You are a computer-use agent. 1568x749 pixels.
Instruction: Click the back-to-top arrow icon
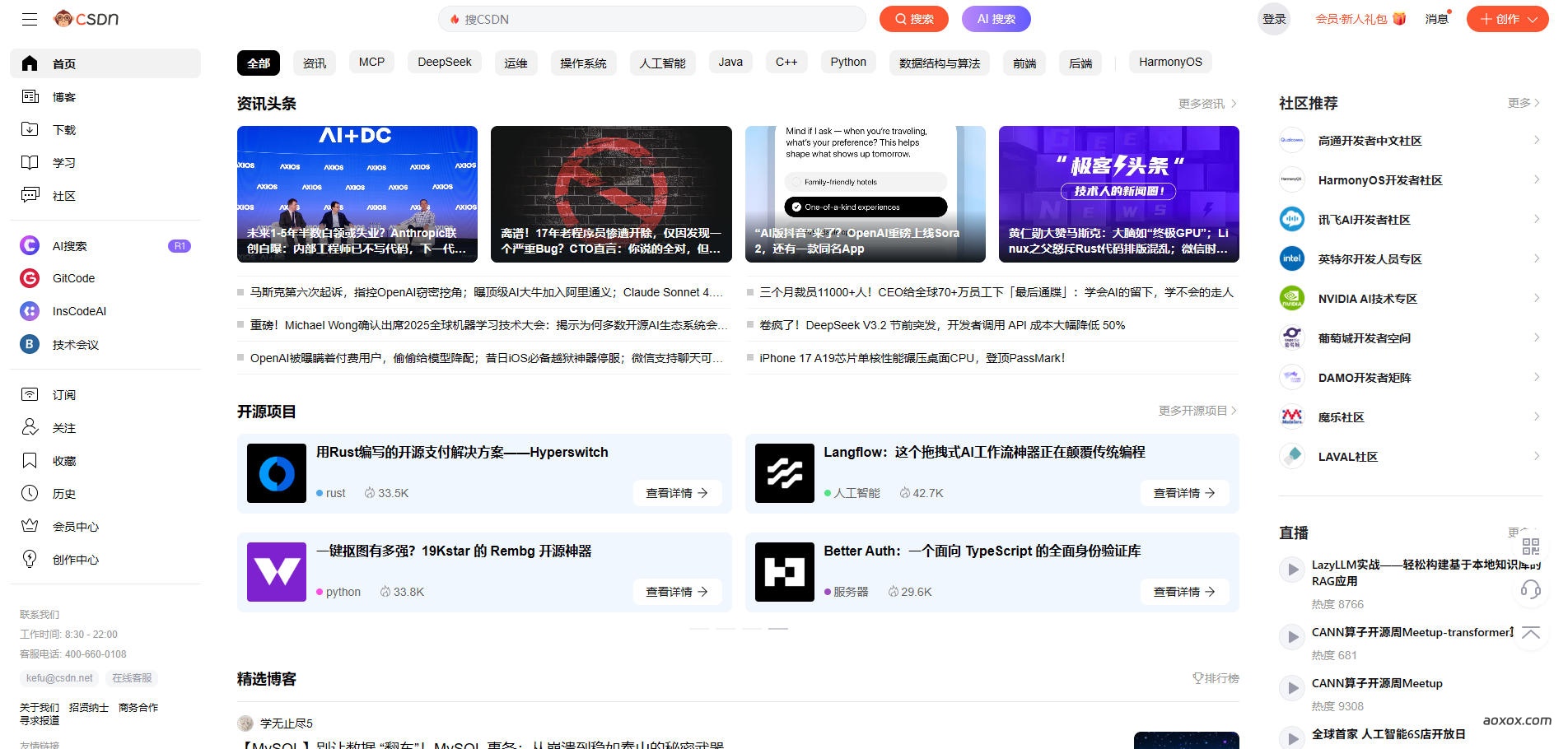click(x=1530, y=633)
